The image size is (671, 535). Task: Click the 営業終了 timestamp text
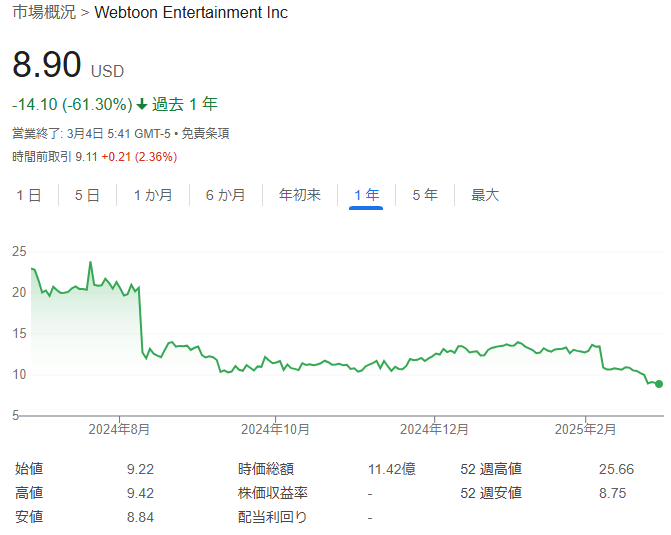91,134
